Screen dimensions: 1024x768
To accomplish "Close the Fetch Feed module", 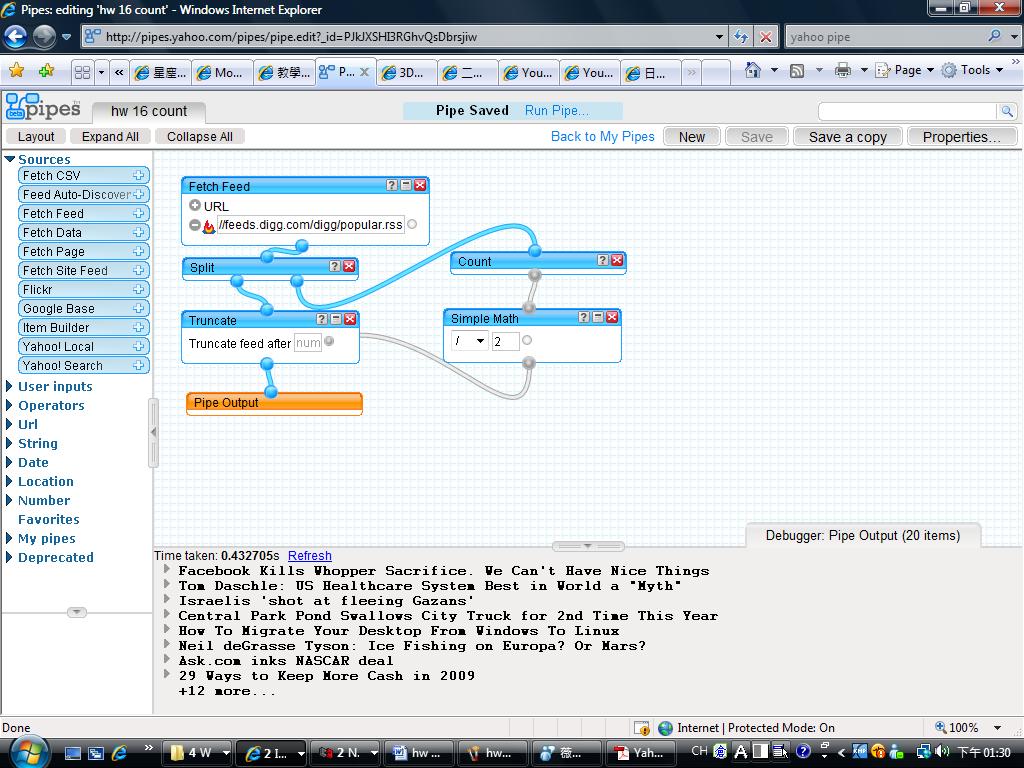I will 421,185.
